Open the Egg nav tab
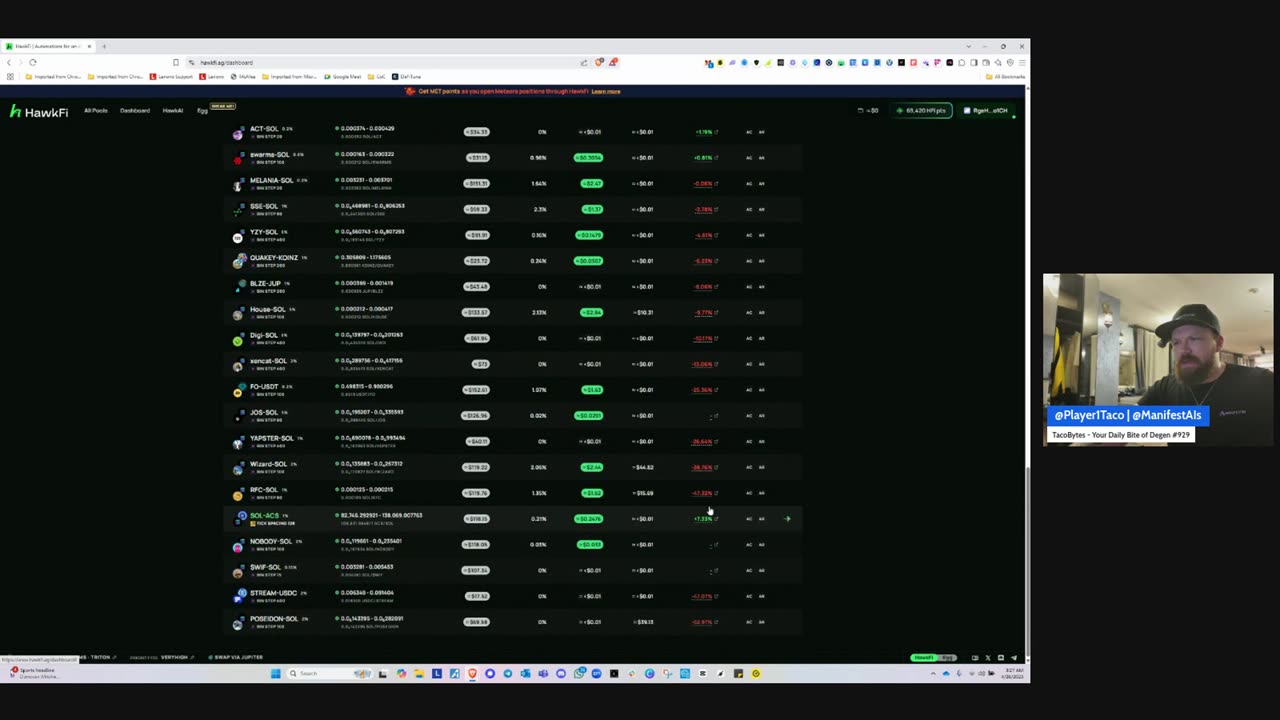This screenshot has width=1280, height=720. pos(202,111)
